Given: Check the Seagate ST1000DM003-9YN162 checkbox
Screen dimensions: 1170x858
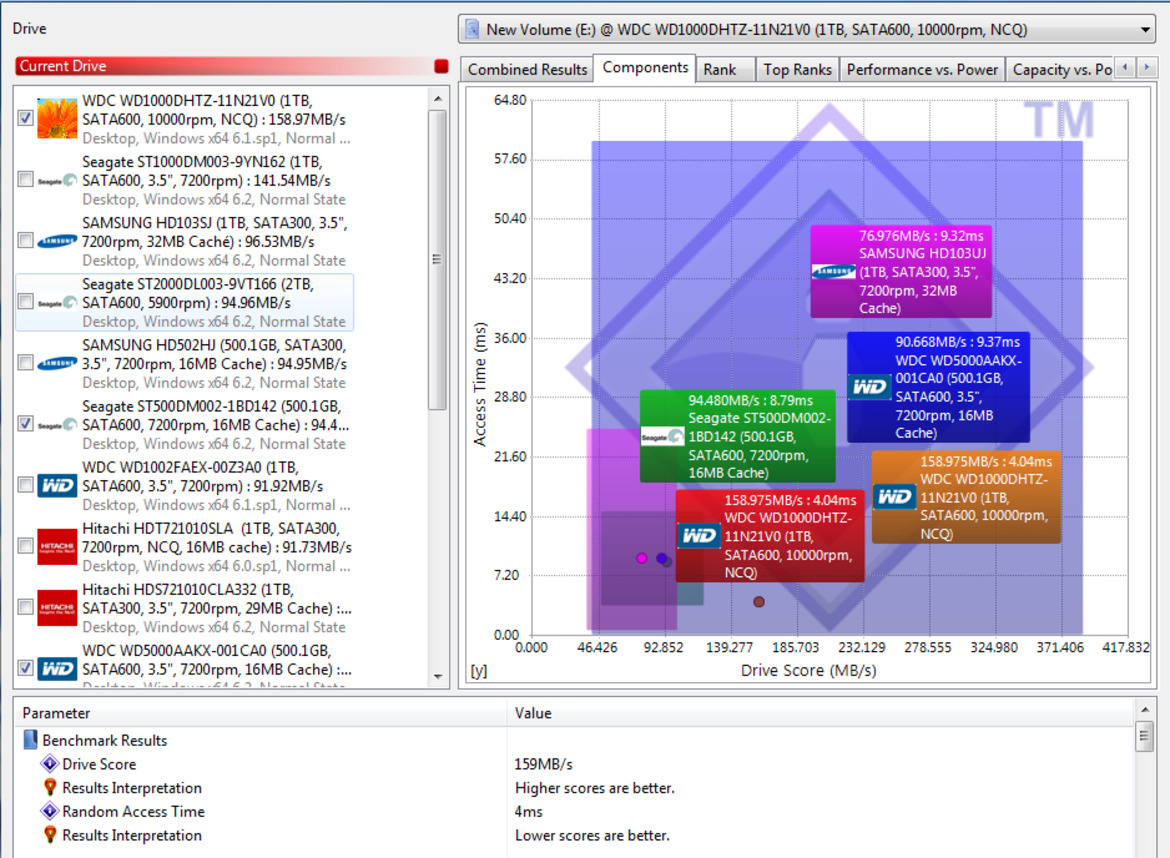Looking at the screenshot, I should click(25, 179).
